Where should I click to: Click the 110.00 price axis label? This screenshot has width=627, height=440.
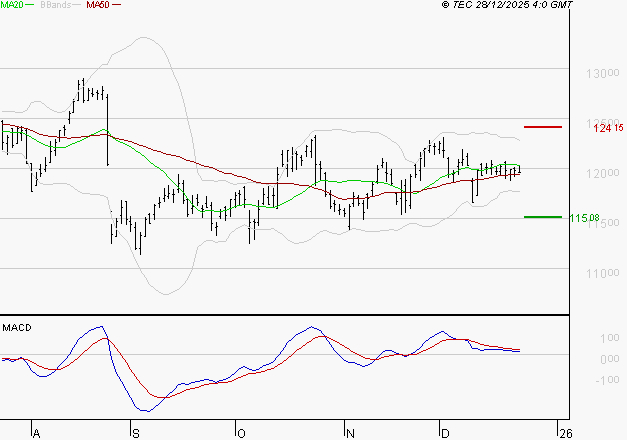(x=603, y=273)
